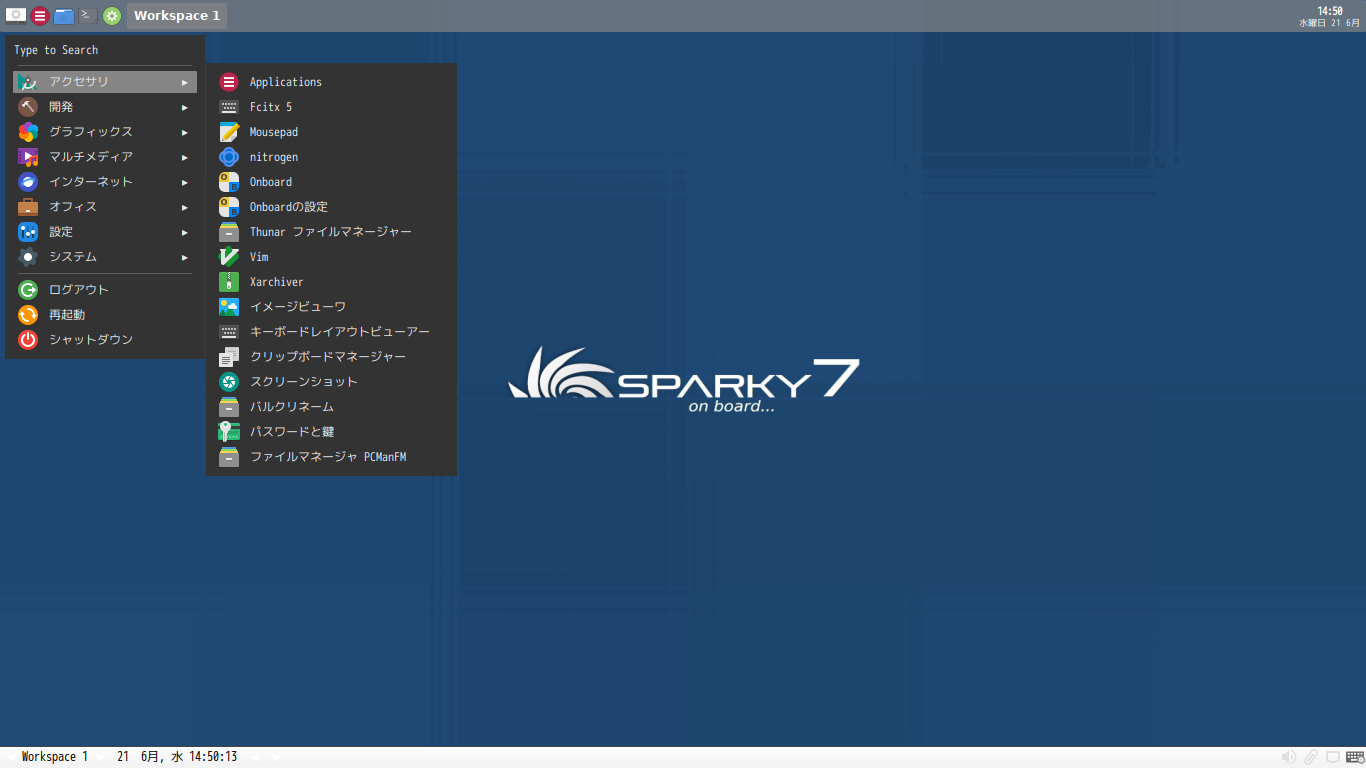Open Applications from the accessories submenu
Image resolution: width=1366 pixels, height=768 pixels.
point(331,82)
